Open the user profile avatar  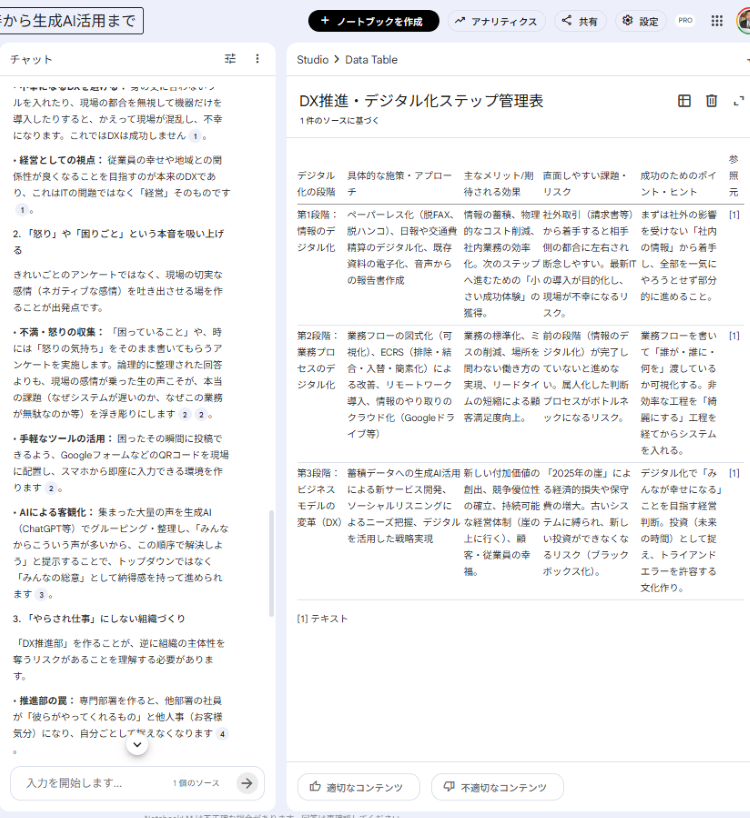[743, 21]
